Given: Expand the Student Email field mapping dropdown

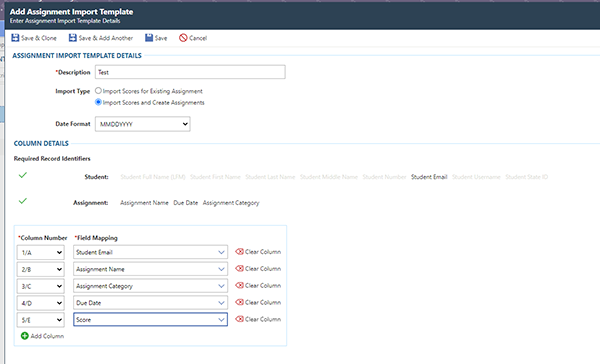Looking at the screenshot, I should [221, 252].
